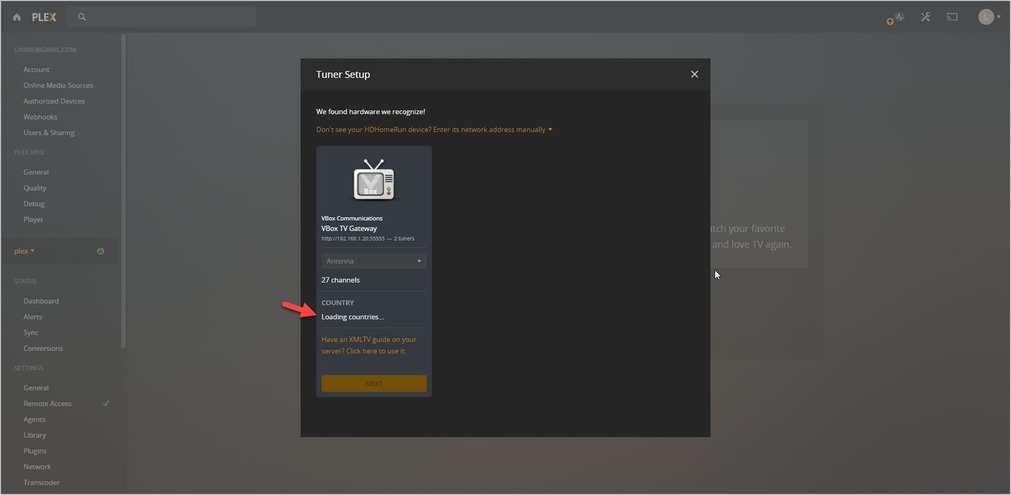
Task: Click 'We found hardware we recognize!' text
Action: point(371,112)
